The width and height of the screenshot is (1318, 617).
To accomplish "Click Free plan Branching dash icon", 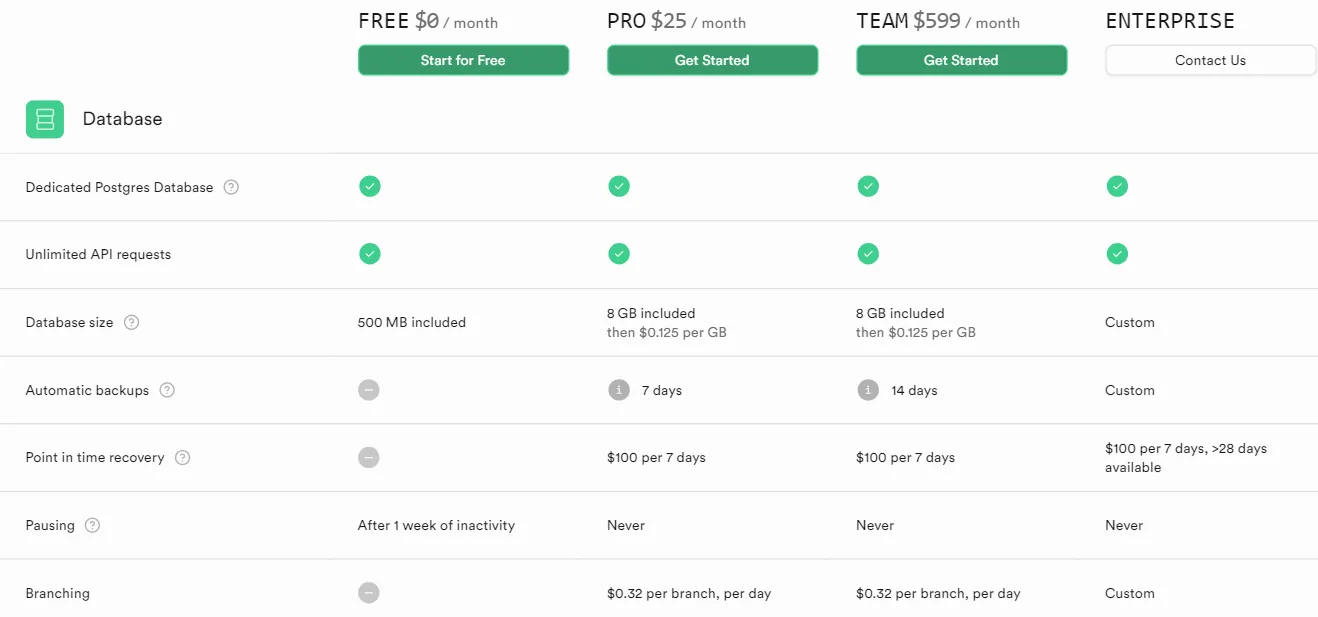I will 369,593.
